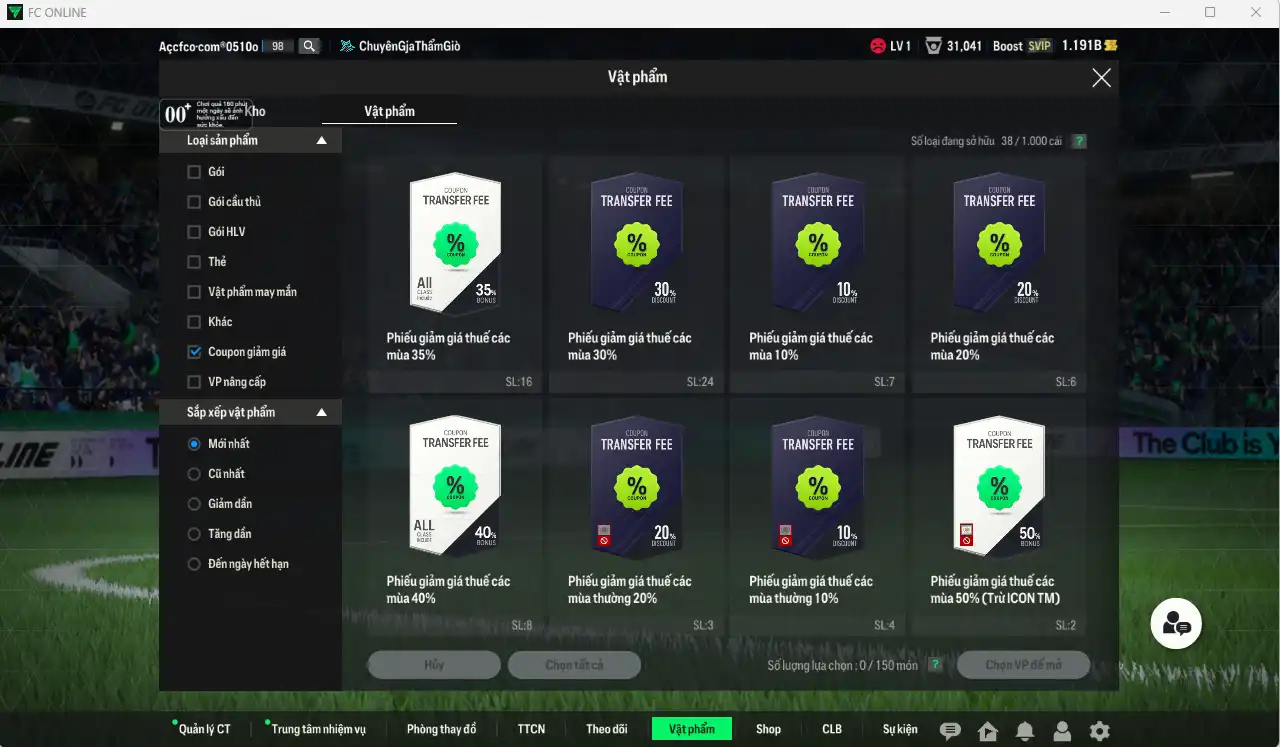Open settings gear icon
Screen dimensions: 1280x747
pyautogui.click(x=1099, y=731)
